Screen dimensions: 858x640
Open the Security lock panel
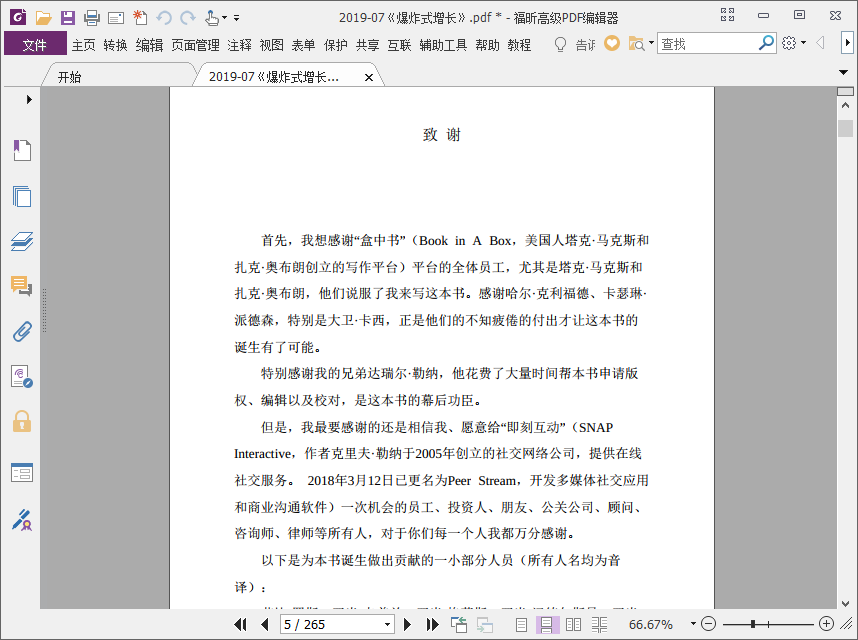pos(22,422)
